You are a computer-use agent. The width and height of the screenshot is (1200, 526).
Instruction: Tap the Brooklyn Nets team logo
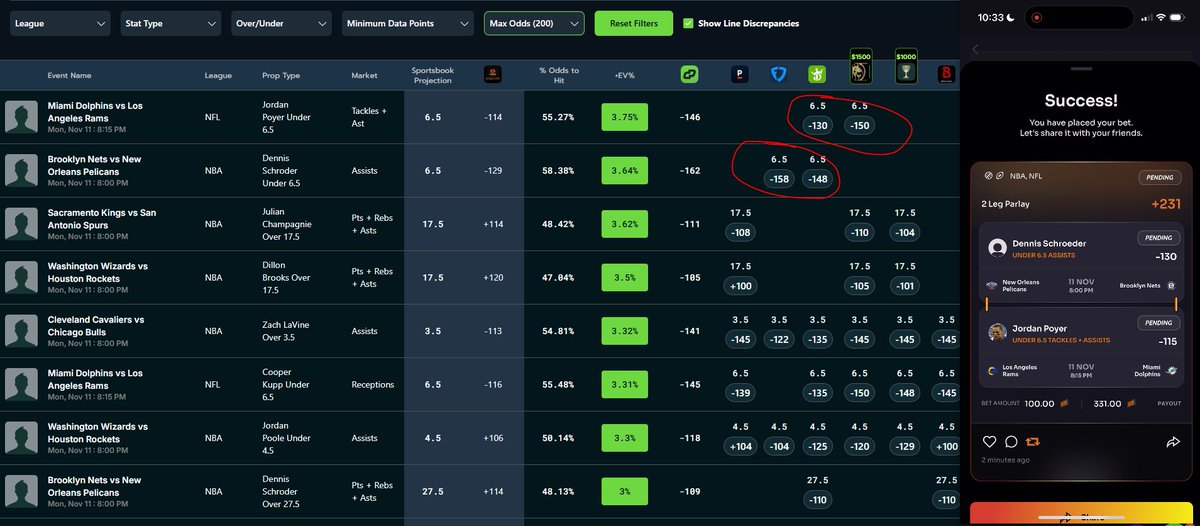click(1170, 286)
